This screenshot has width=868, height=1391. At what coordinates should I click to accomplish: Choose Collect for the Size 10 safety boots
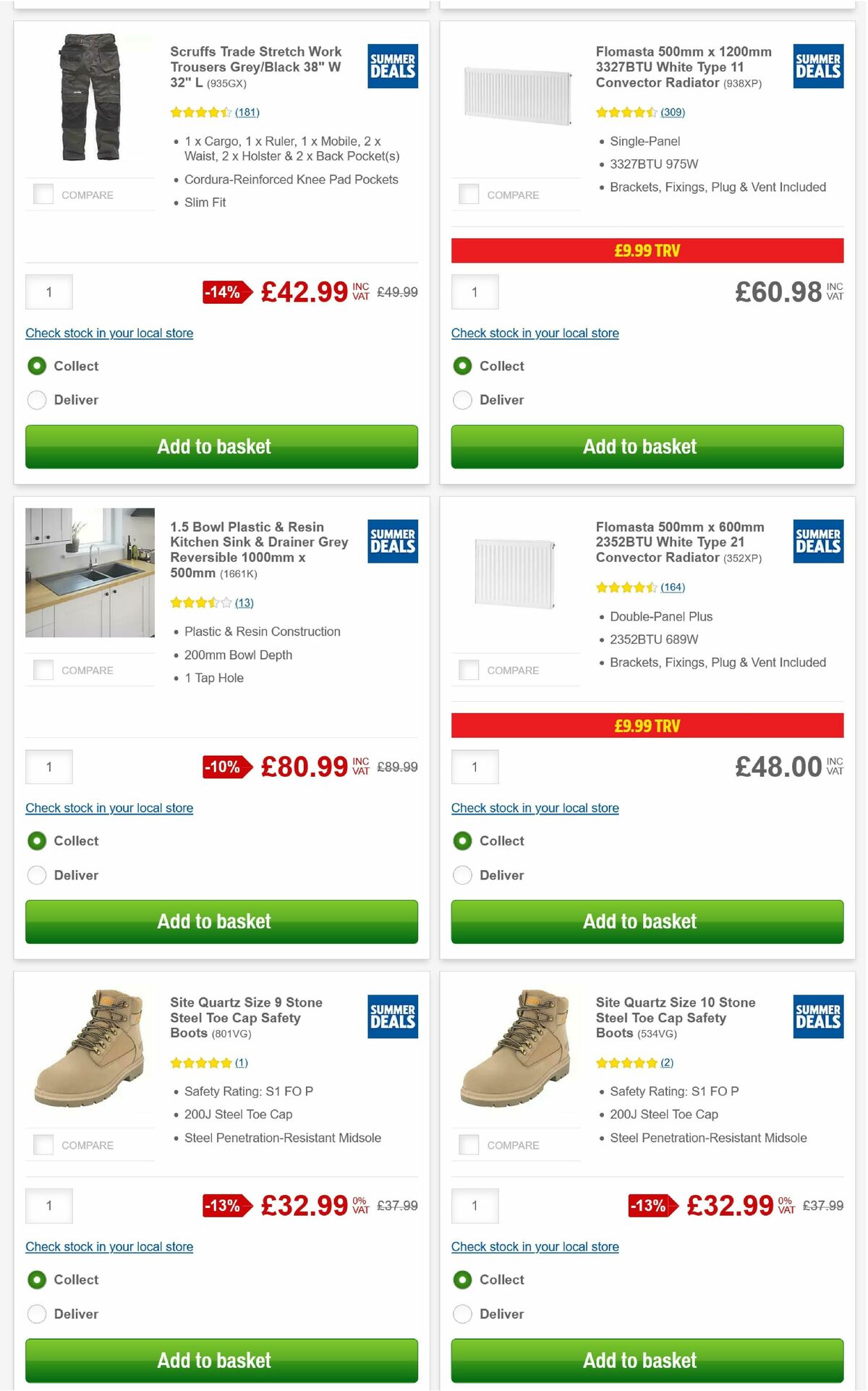(462, 1280)
